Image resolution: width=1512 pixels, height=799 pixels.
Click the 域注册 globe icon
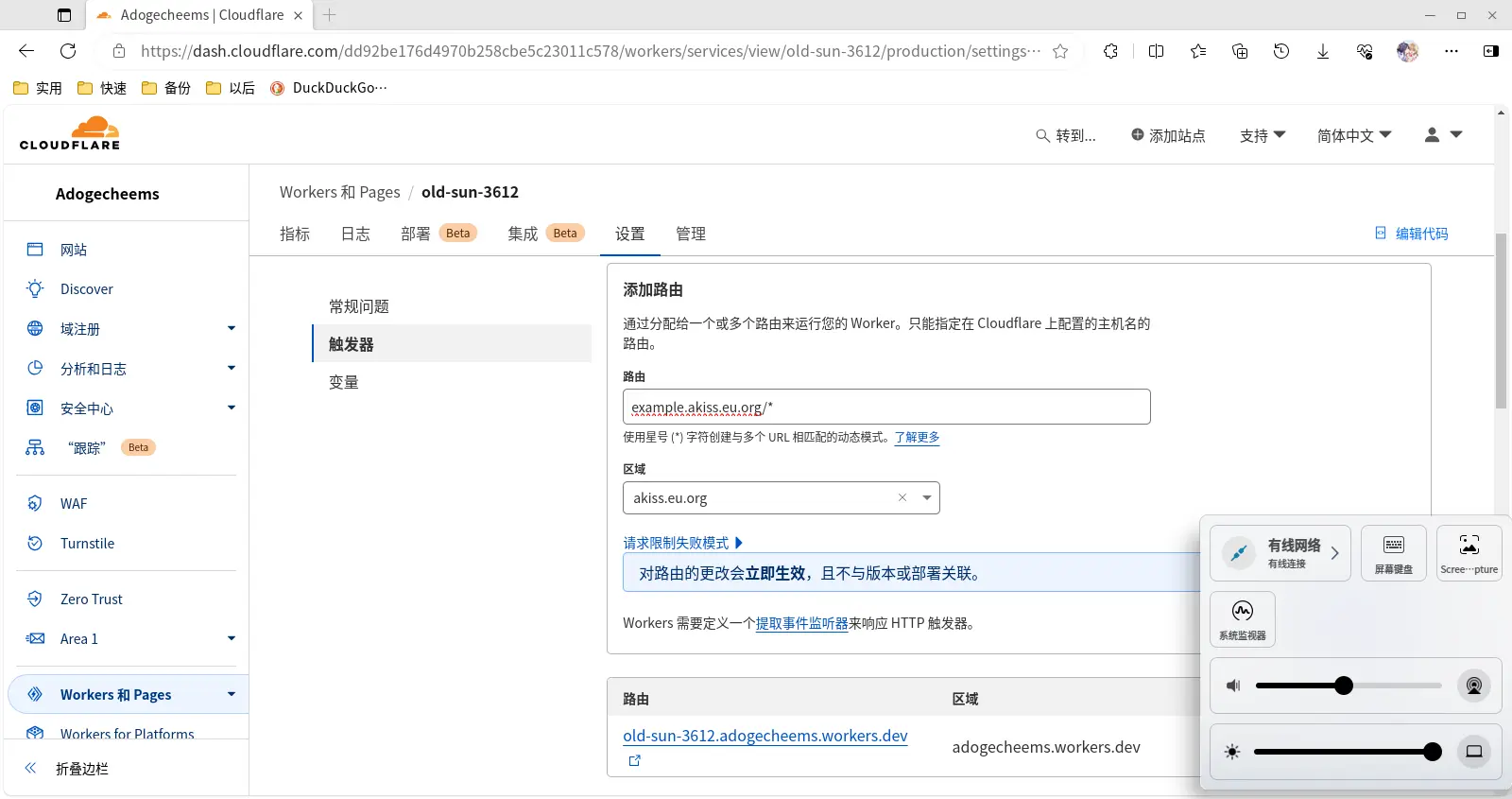point(35,328)
